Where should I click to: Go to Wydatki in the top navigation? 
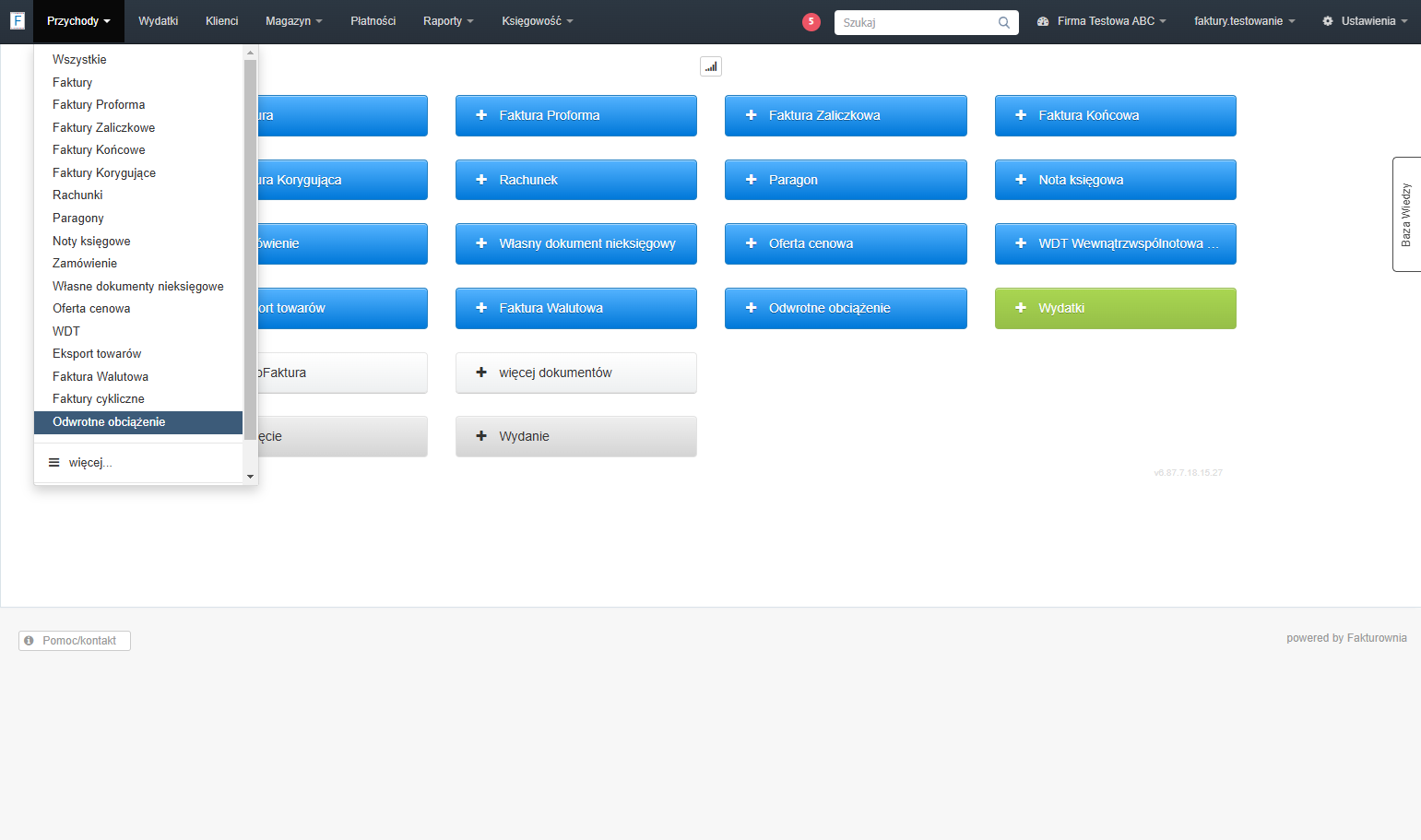click(x=159, y=21)
